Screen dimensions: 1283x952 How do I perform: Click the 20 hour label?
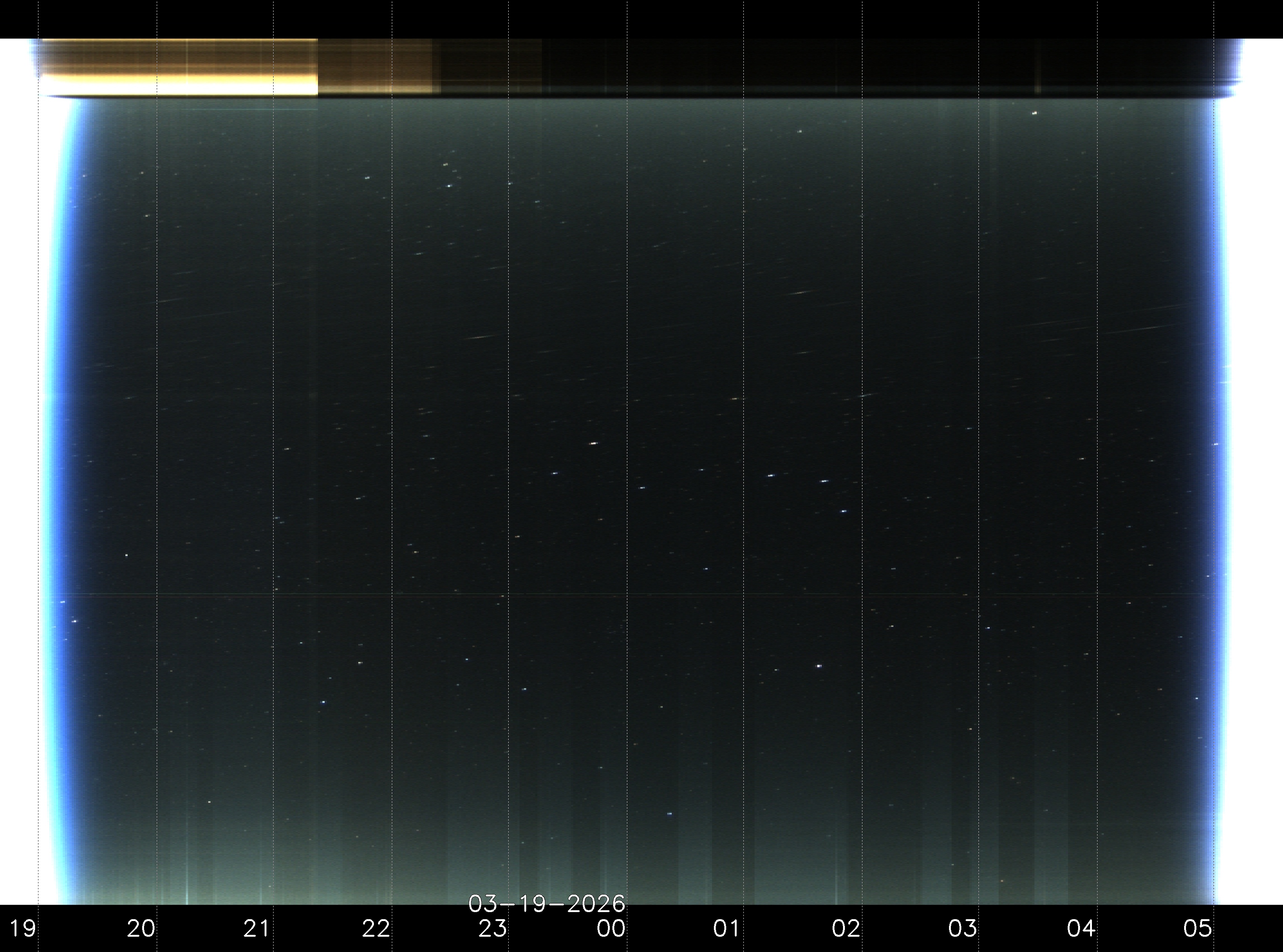click(x=141, y=928)
